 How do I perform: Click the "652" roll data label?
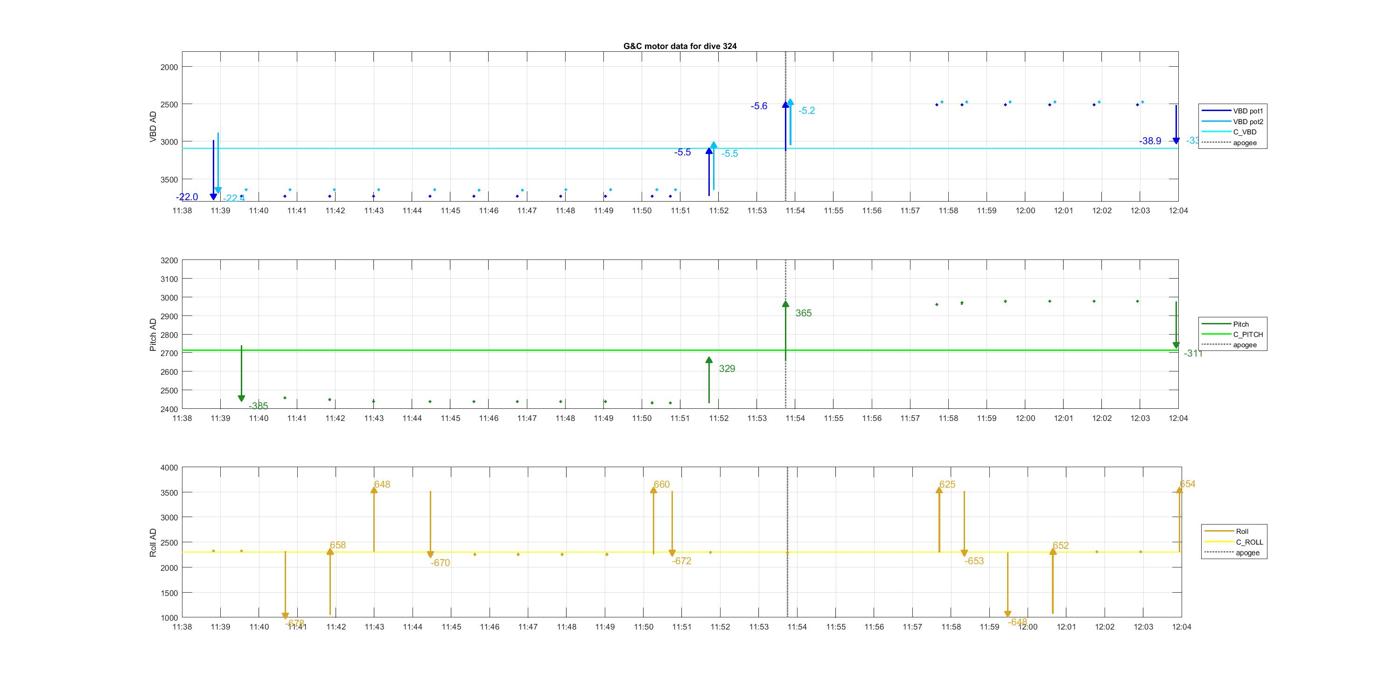pos(1060,545)
